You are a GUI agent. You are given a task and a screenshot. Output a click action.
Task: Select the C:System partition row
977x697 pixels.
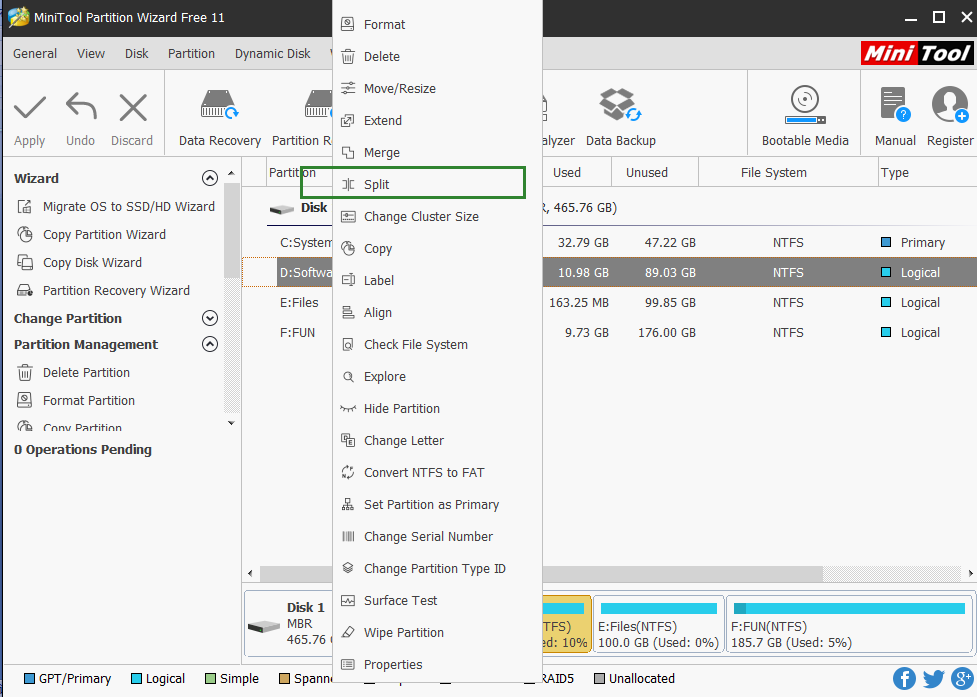609,242
